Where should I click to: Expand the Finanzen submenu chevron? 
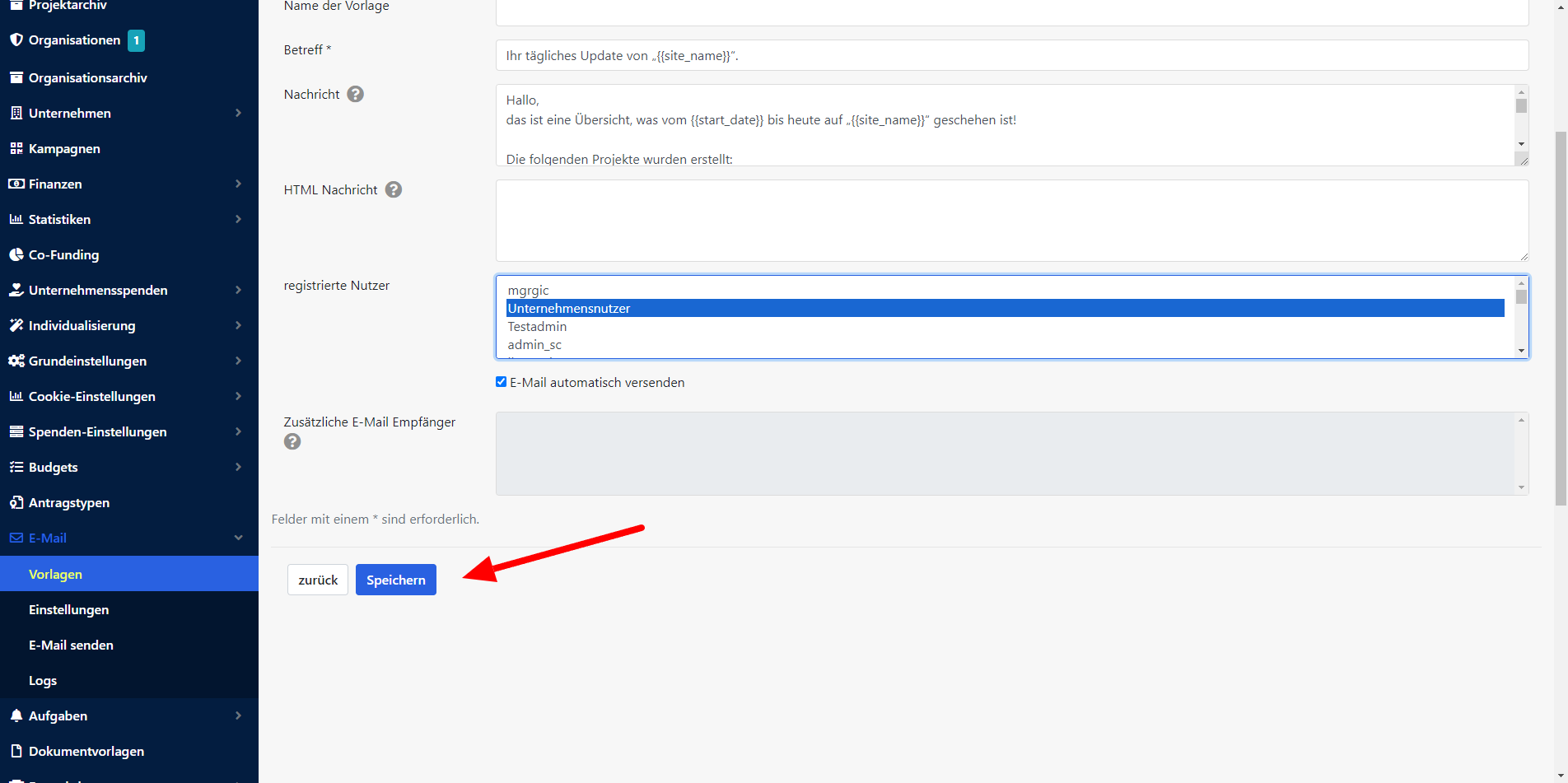238,184
